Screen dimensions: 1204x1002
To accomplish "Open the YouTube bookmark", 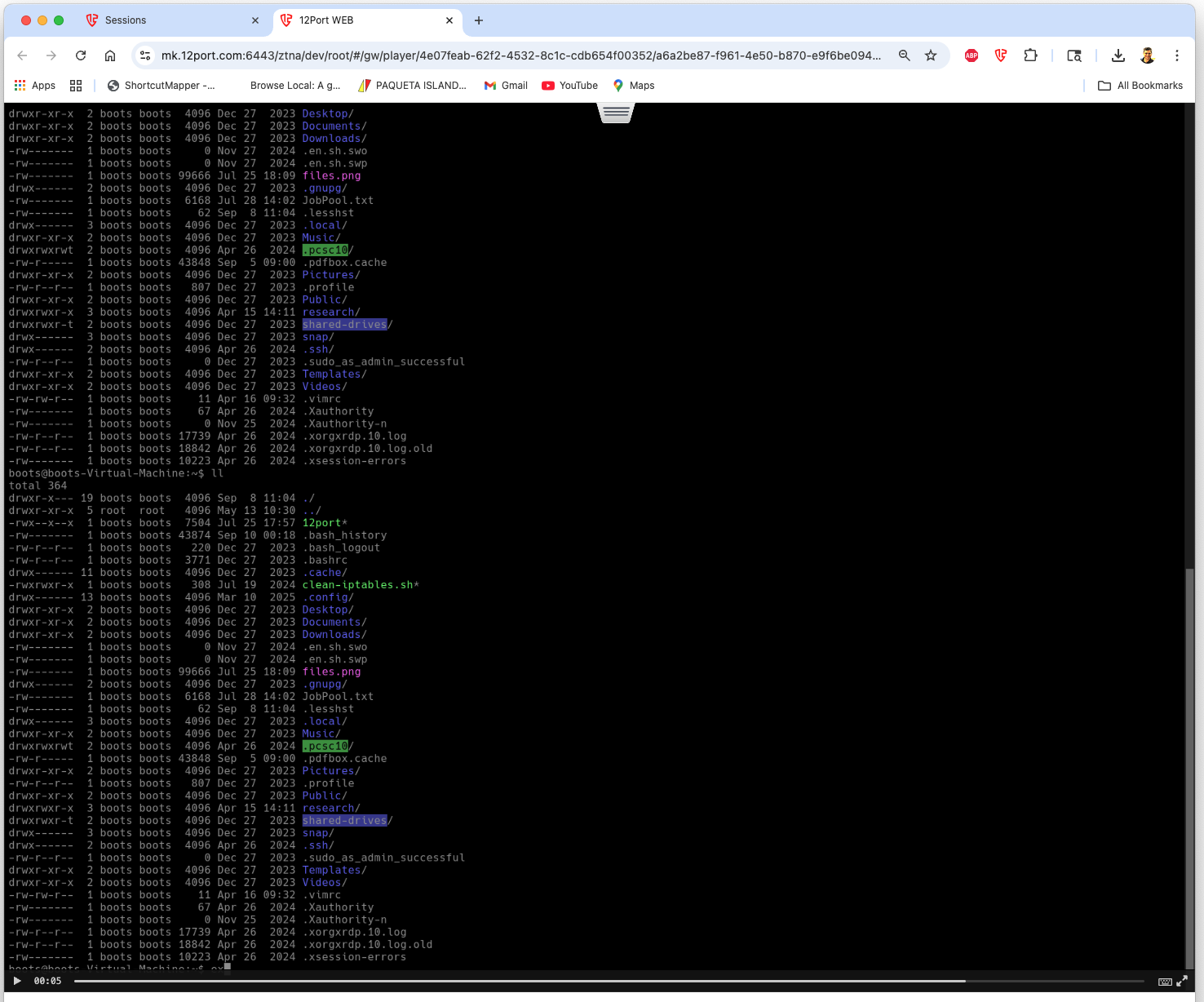I will tap(569, 86).
